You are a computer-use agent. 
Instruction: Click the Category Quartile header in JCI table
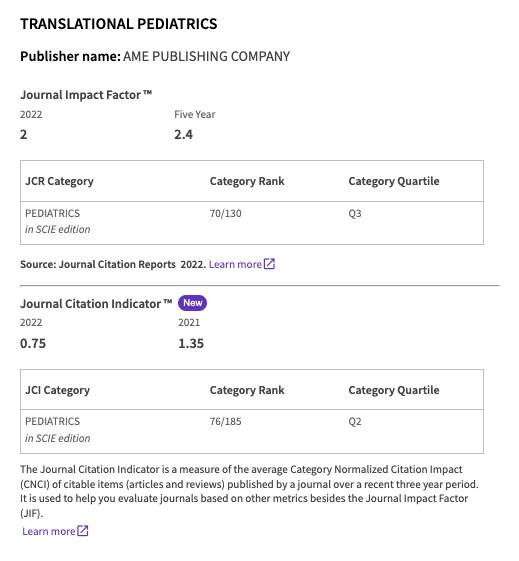394,390
